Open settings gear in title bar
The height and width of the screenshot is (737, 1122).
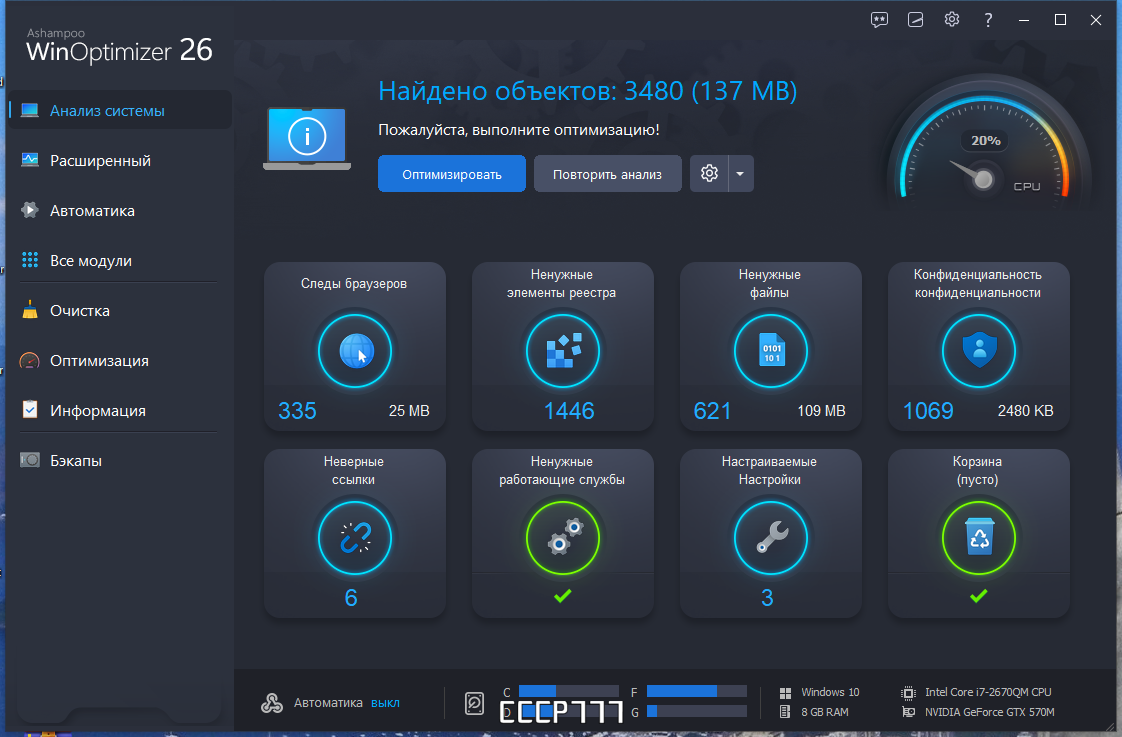[952, 19]
